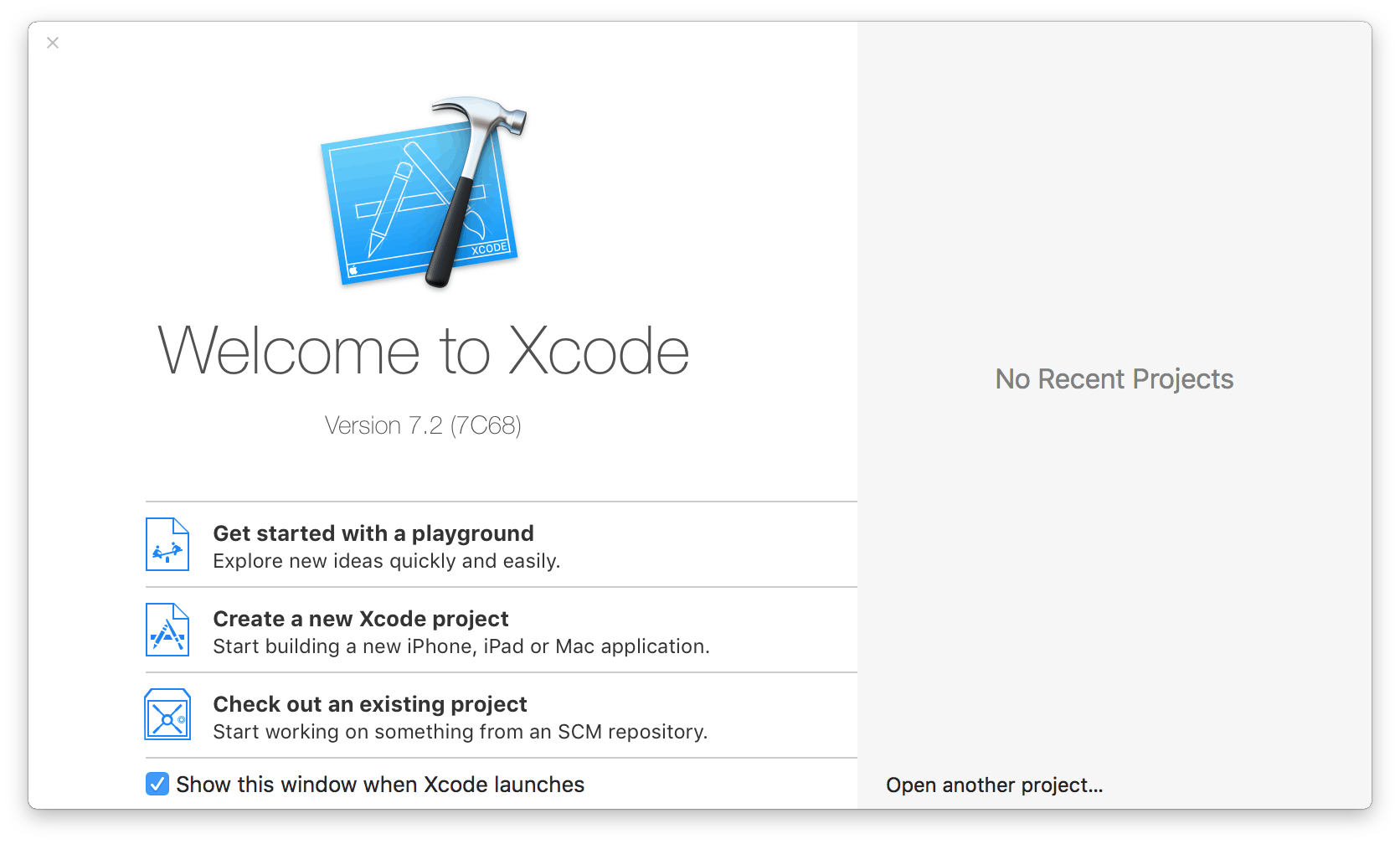1400x844 pixels.
Task: Click "Start building a new iPhone" description
Action: tap(461, 646)
